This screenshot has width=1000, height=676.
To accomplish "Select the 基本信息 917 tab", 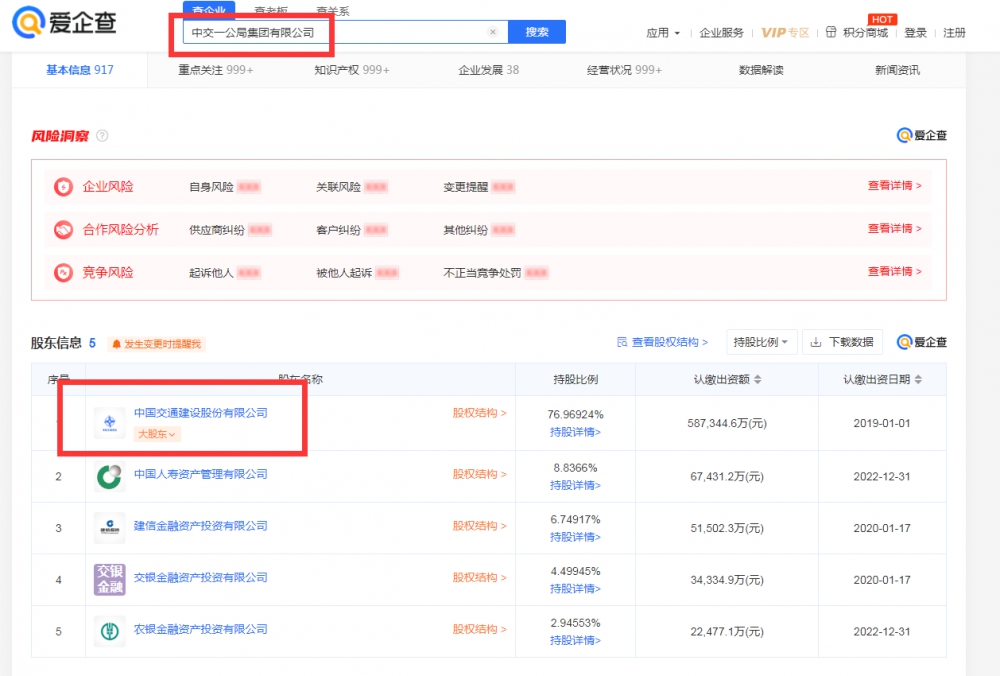I will click(80, 70).
